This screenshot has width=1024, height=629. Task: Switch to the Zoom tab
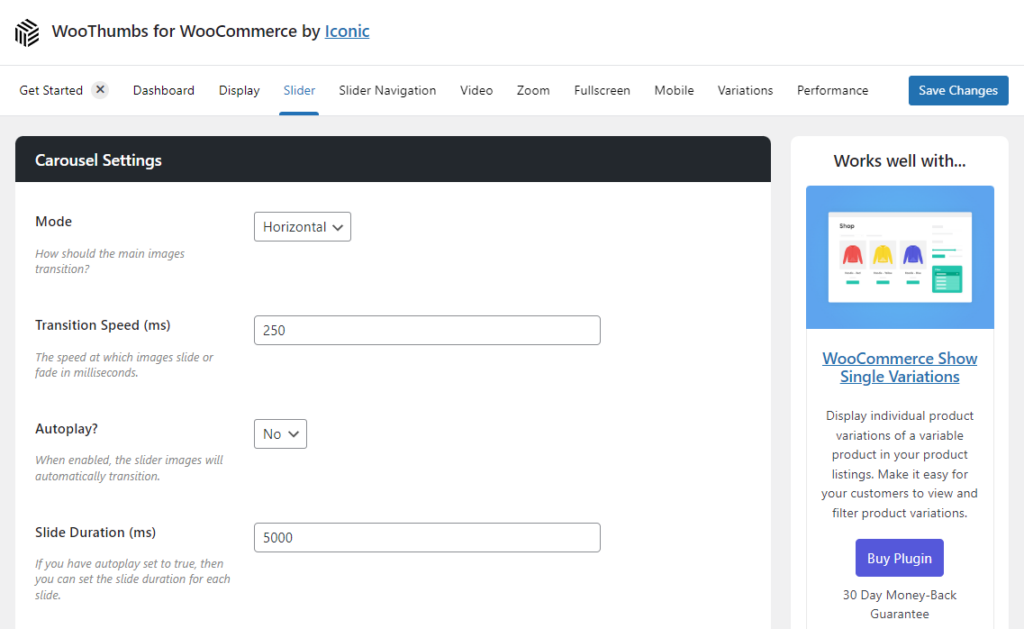[x=533, y=90]
